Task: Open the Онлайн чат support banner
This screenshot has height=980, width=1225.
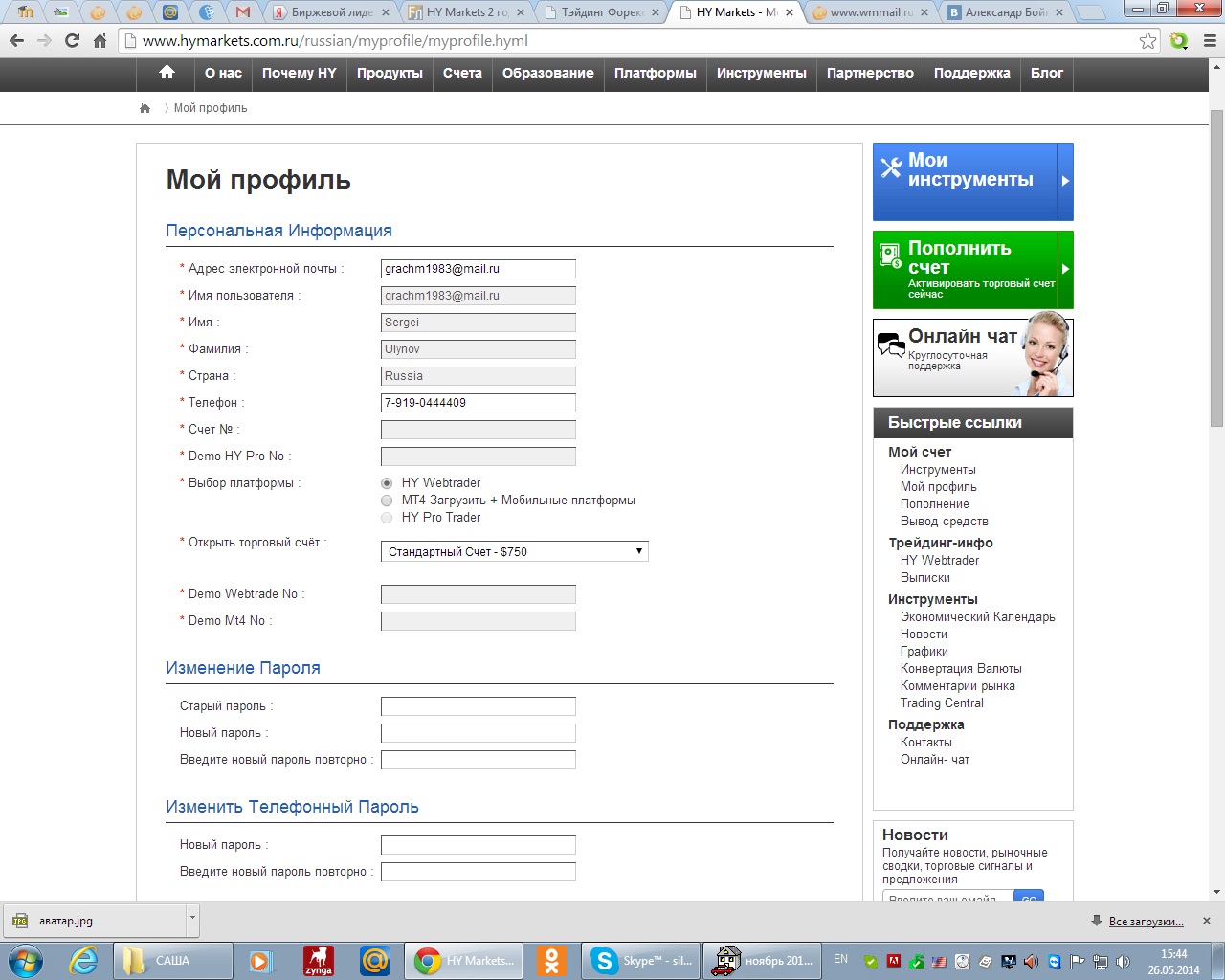Action: click(973, 358)
